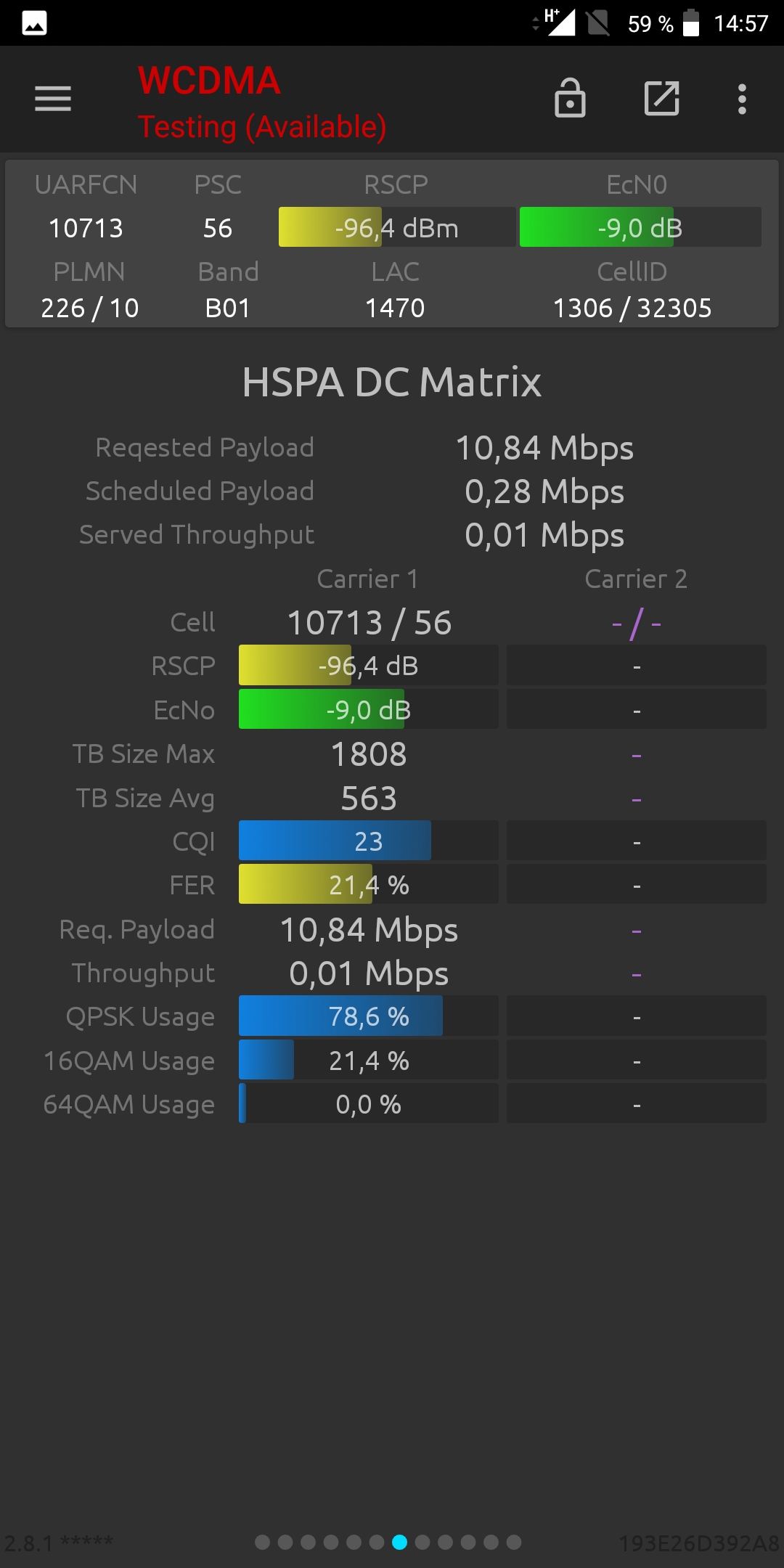784x1568 pixels.
Task: Open the three-dot overflow menu
Action: pyautogui.click(x=742, y=99)
